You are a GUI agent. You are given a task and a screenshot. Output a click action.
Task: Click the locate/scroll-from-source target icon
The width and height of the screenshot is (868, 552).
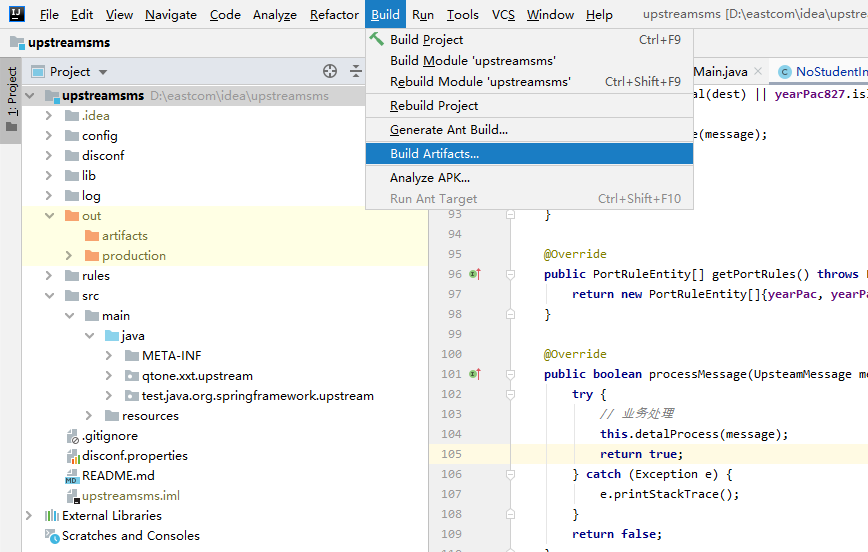(x=330, y=71)
